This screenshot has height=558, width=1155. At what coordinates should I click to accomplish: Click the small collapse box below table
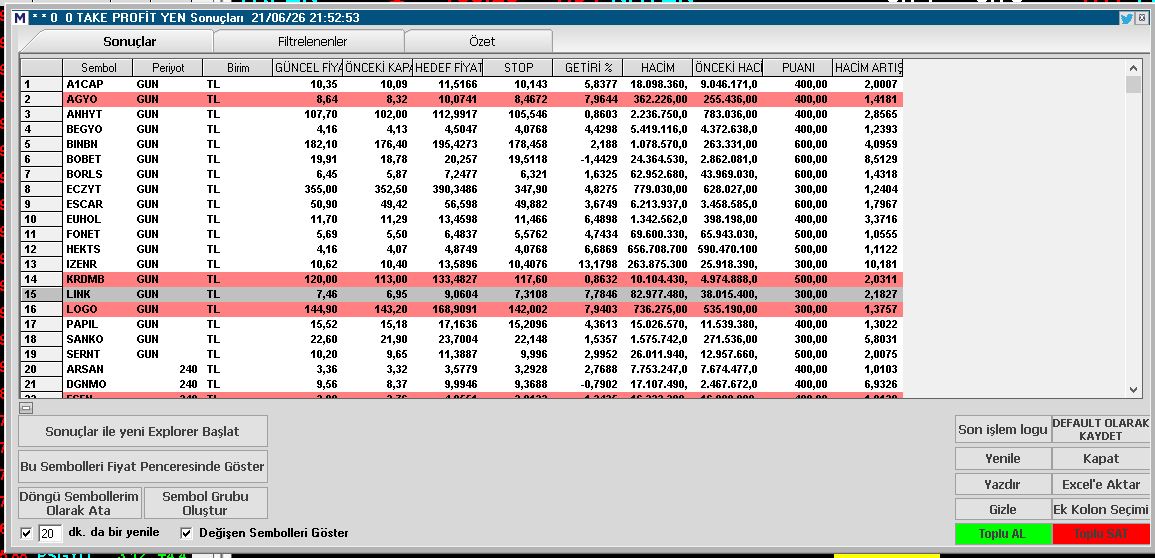coord(26,408)
